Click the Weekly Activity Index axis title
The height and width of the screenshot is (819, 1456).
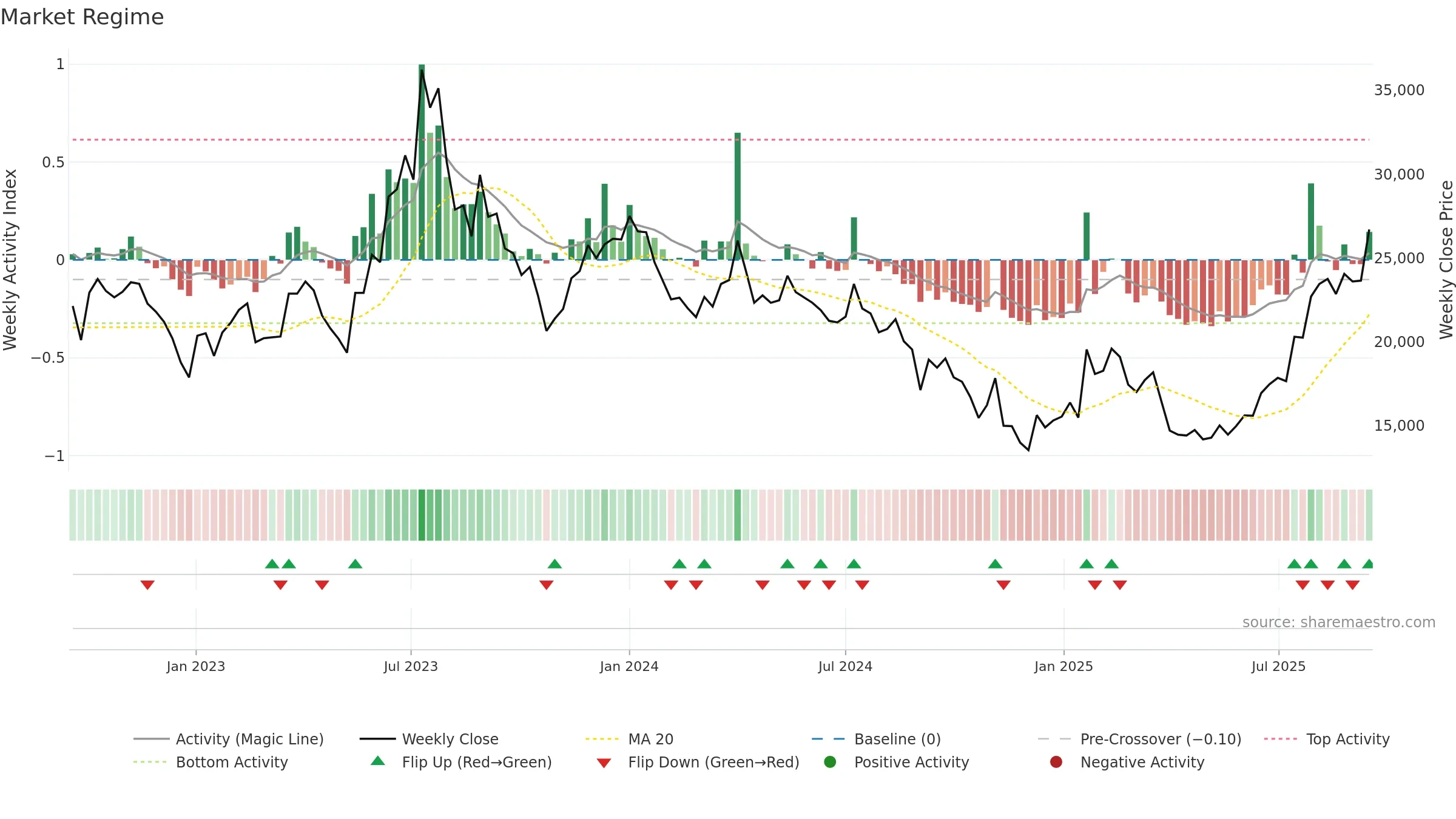click(10, 260)
